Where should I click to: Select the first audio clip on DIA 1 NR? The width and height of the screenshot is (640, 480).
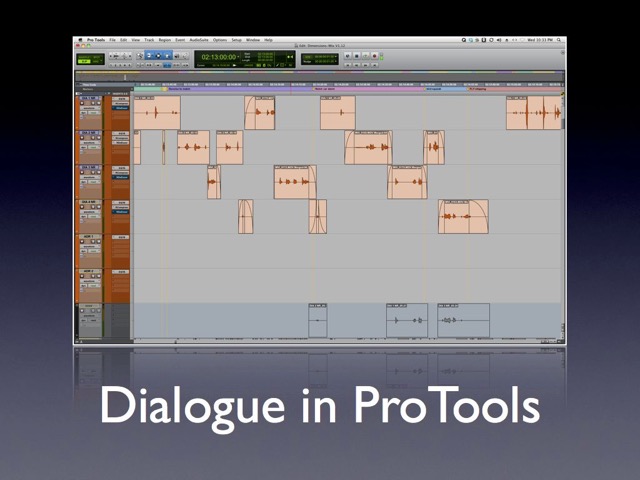157,113
